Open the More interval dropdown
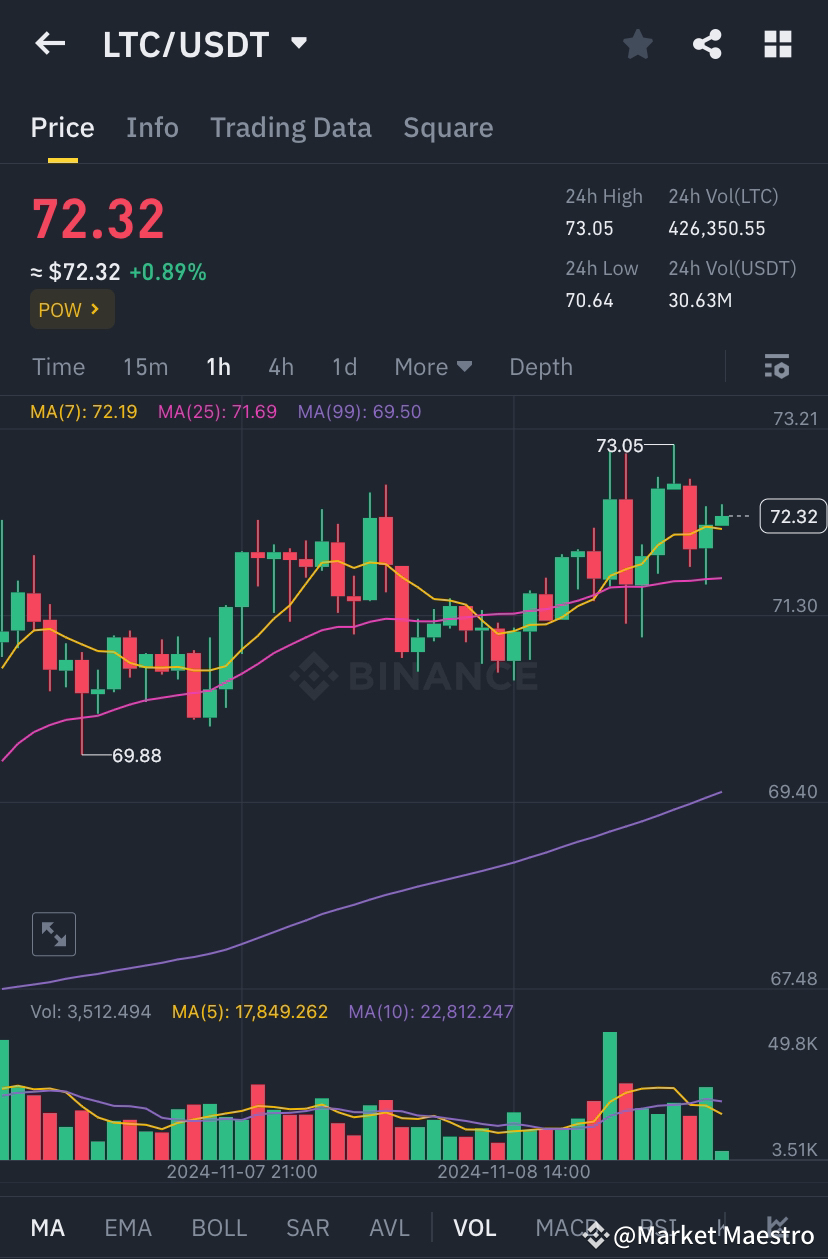Viewport: 828px width, 1259px height. click(x=433, y=367)
